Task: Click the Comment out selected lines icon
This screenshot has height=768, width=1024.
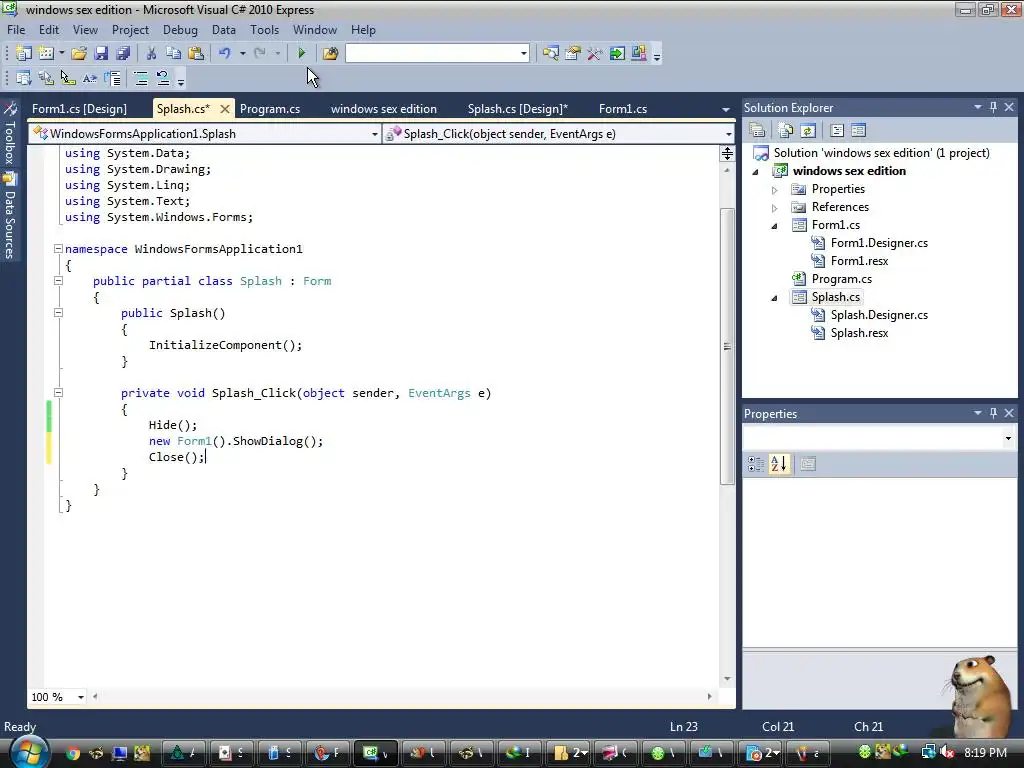Action: coord(141,79)
